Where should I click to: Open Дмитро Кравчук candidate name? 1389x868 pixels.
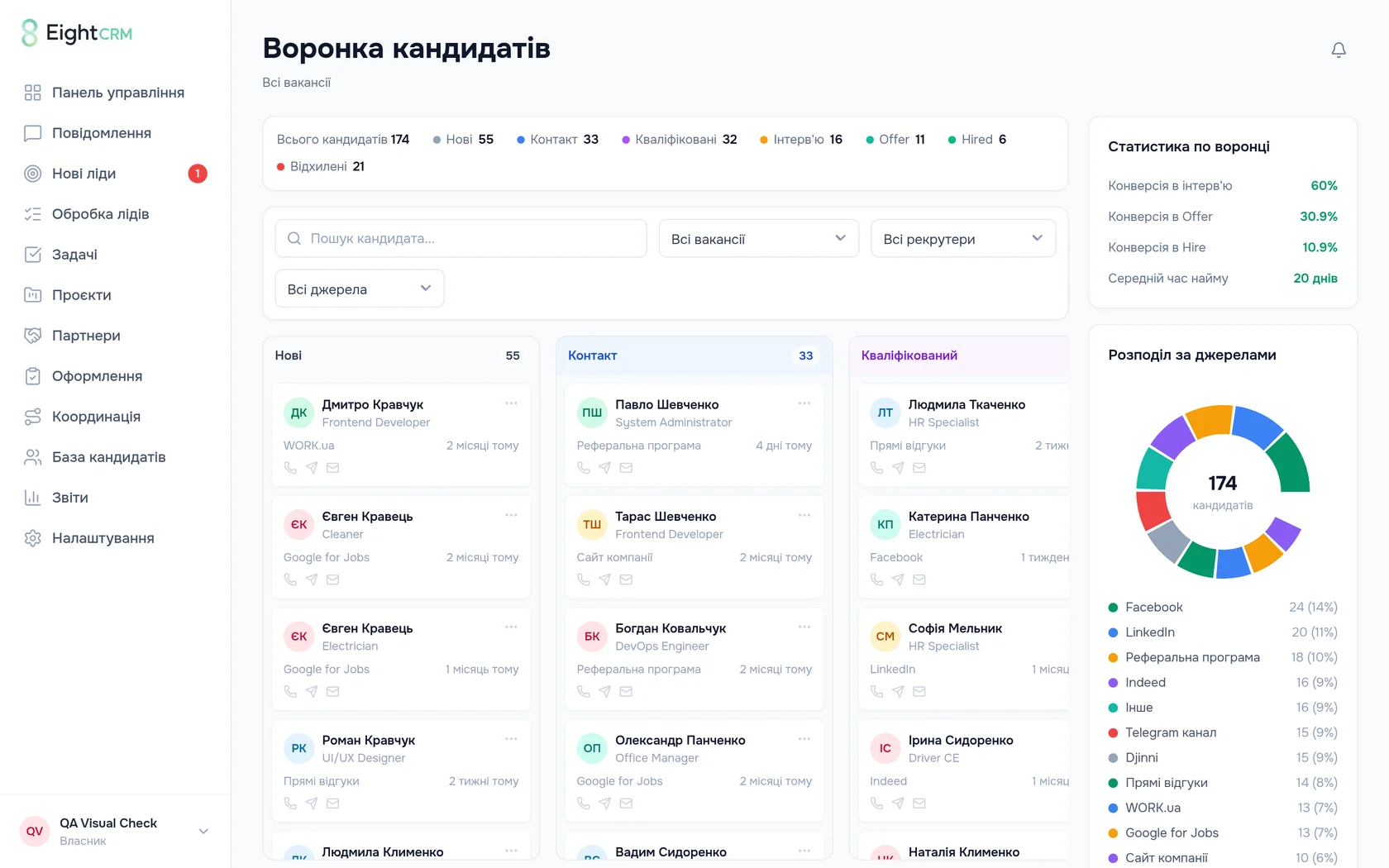tap(373, 404)
